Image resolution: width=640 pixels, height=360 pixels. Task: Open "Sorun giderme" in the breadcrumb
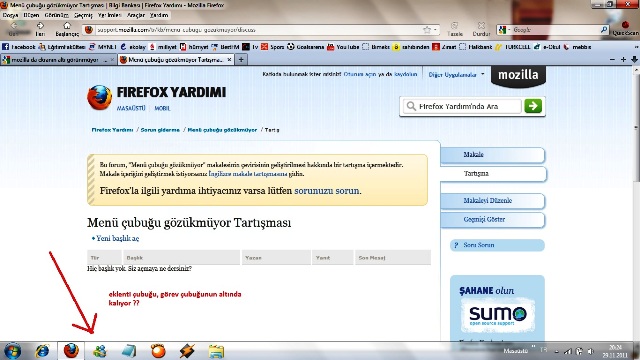160,130
